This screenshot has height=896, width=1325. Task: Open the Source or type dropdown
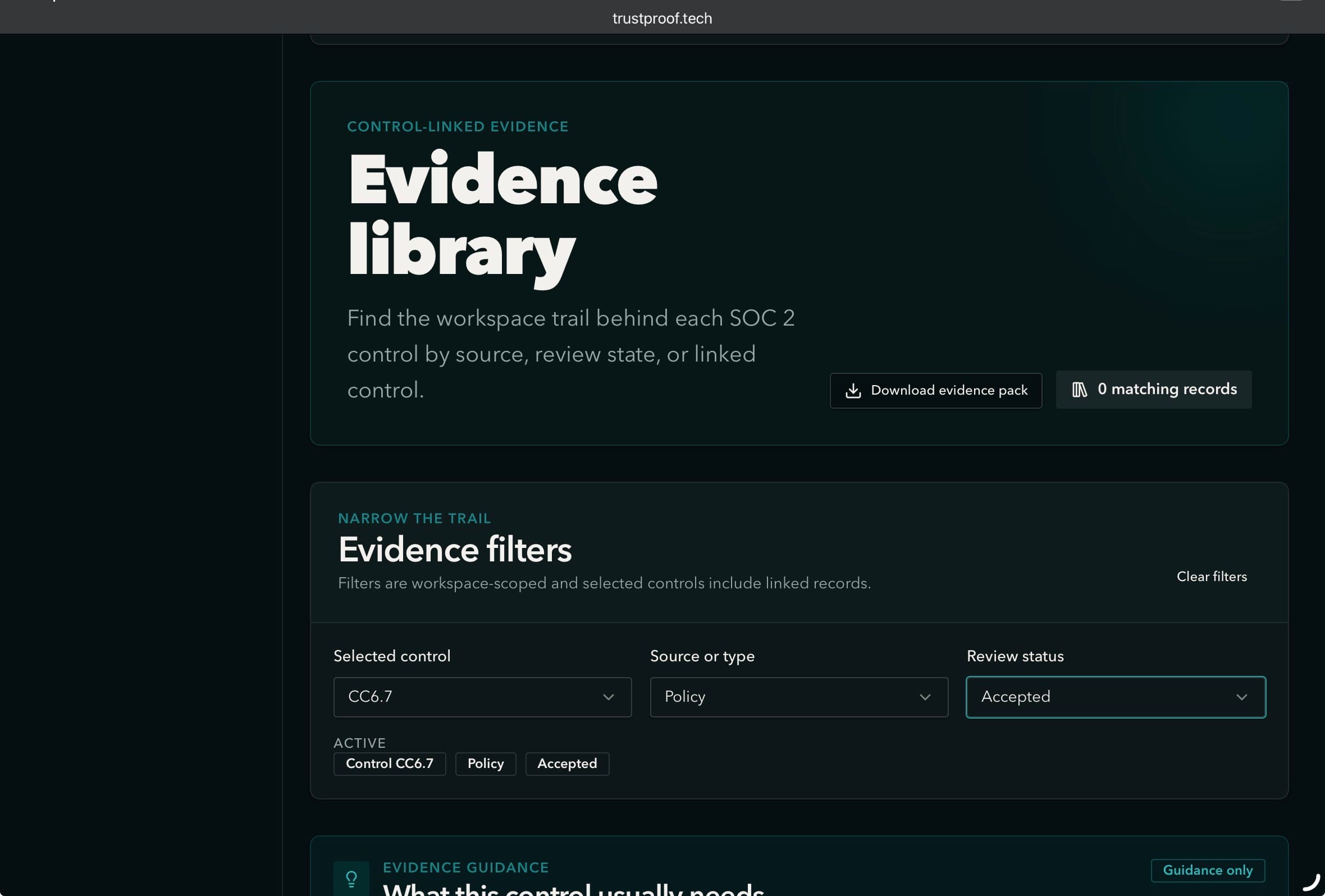point(799,697)
